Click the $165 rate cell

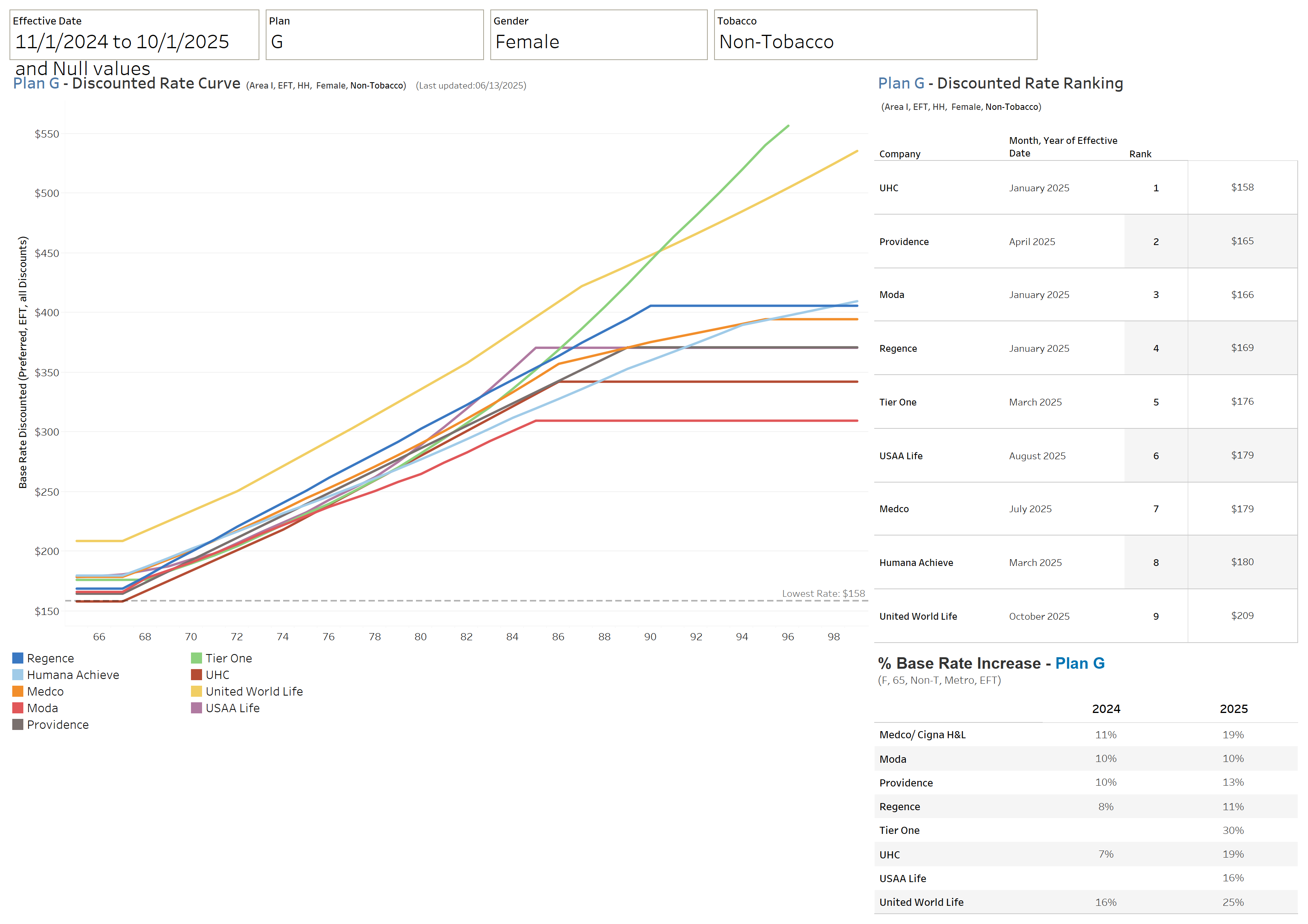click(x=1242, y=241)
